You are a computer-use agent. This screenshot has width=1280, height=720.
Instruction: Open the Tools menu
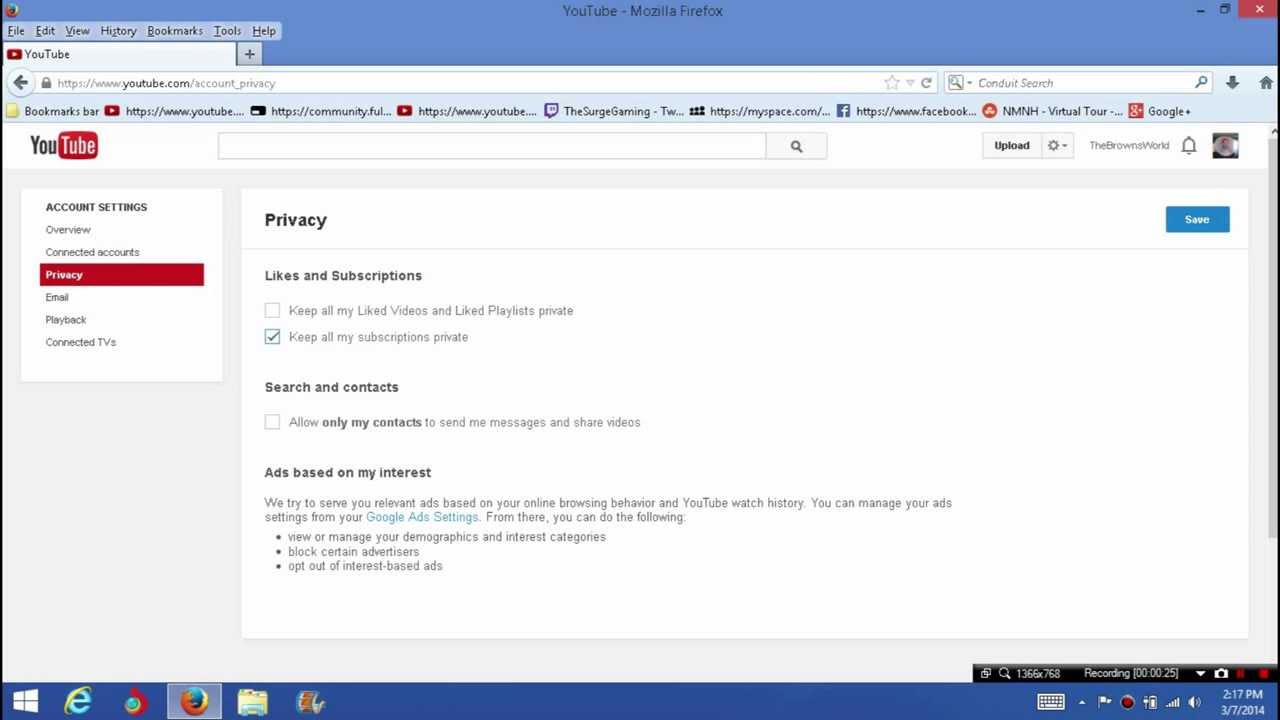227,31
